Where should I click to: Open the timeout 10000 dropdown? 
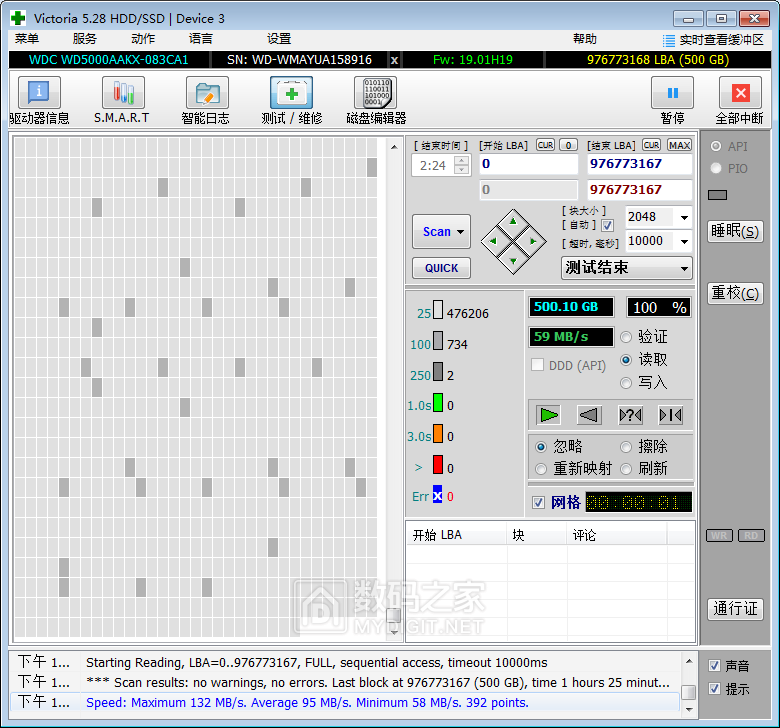click(684, 242)
